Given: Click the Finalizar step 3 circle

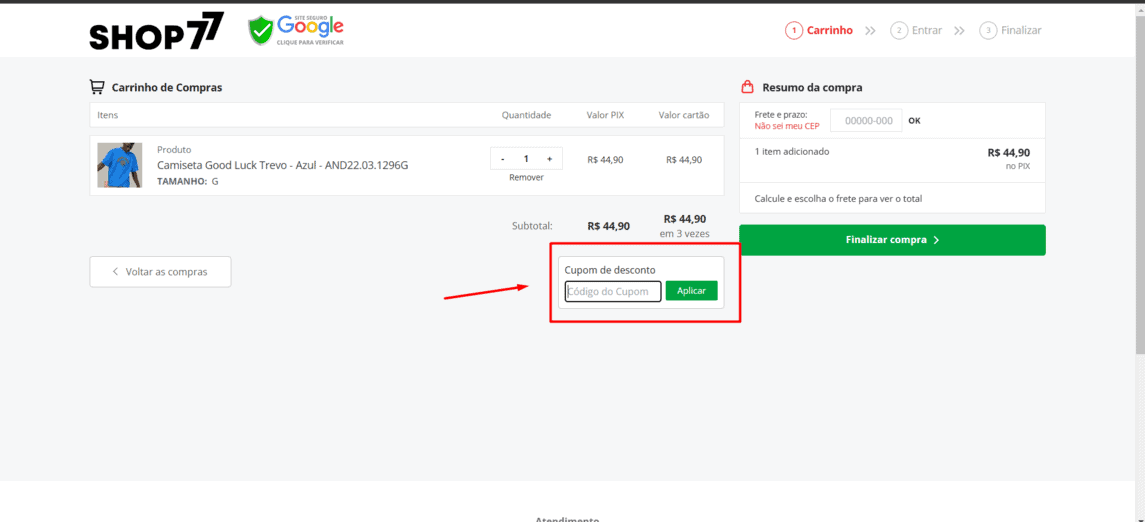Looking at the screenshot, I should (988, 30).
